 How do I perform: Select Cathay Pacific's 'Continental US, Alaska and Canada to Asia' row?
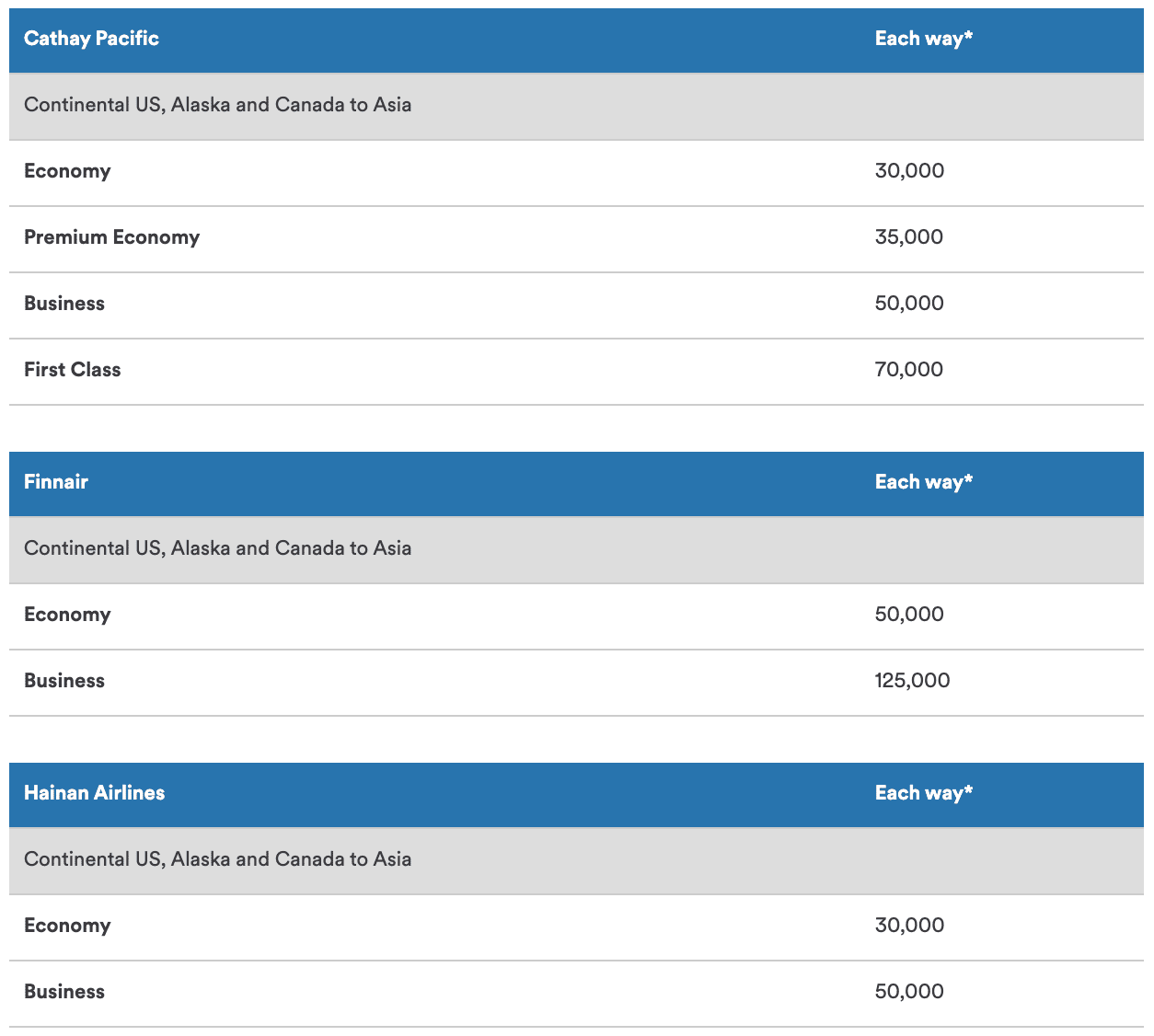click(x=217, y=105)
